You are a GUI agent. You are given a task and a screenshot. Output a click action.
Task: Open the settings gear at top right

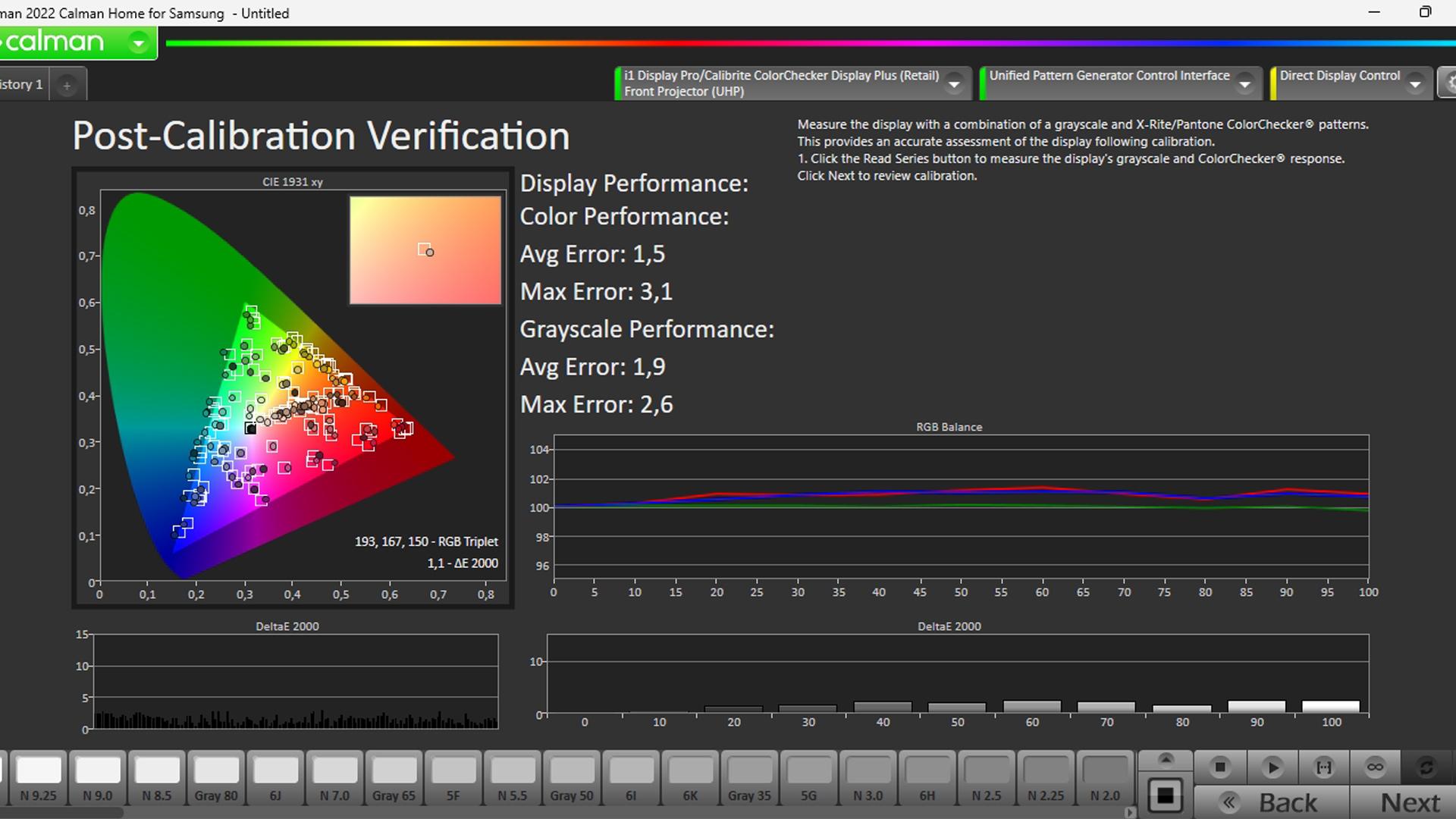point(1448,83)
